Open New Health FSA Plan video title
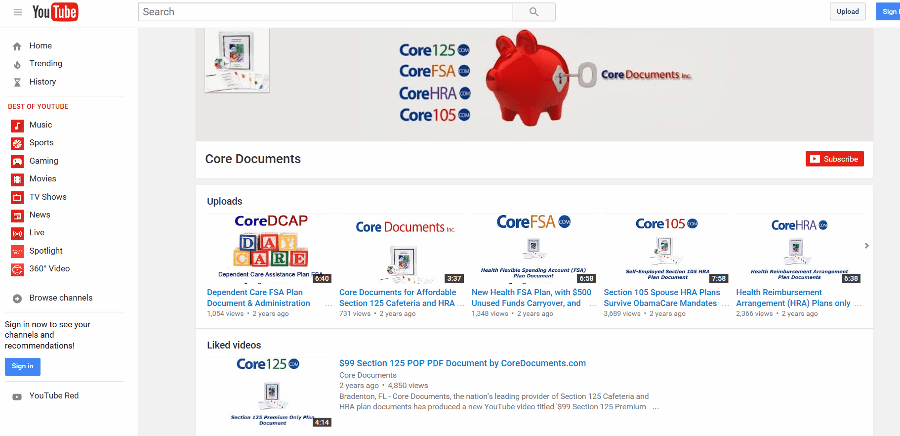This screenshot has height=436, width=900. pos(532,298)
